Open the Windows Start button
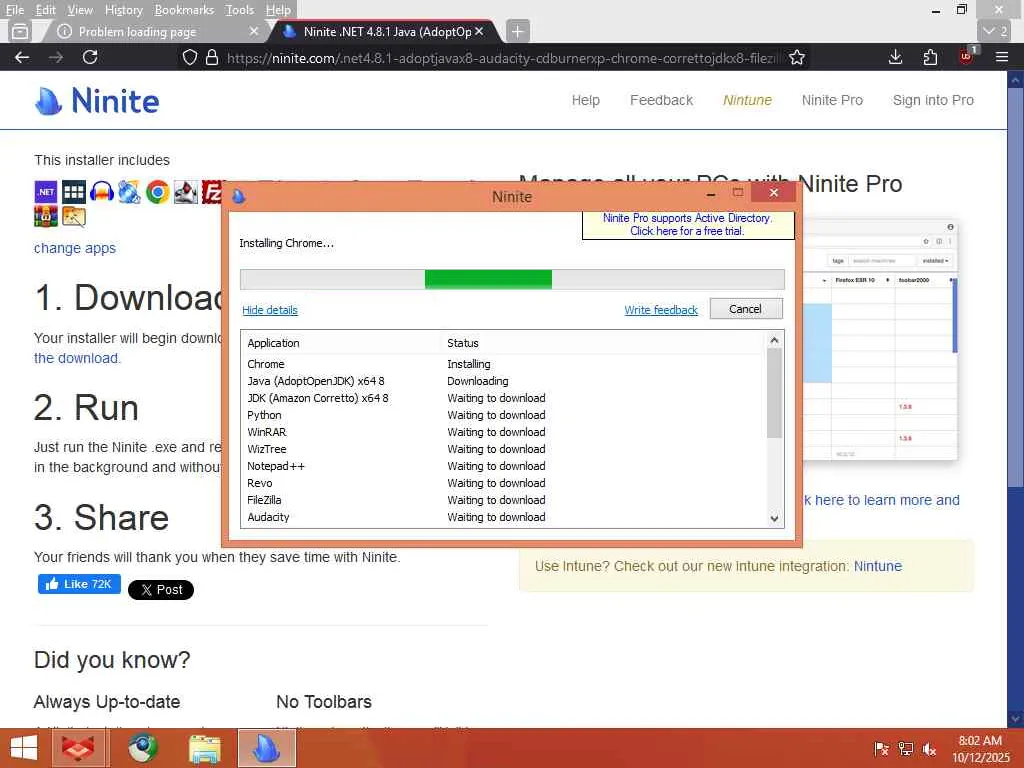This screenshot has height=768, width=1024. tap(24, 748)
